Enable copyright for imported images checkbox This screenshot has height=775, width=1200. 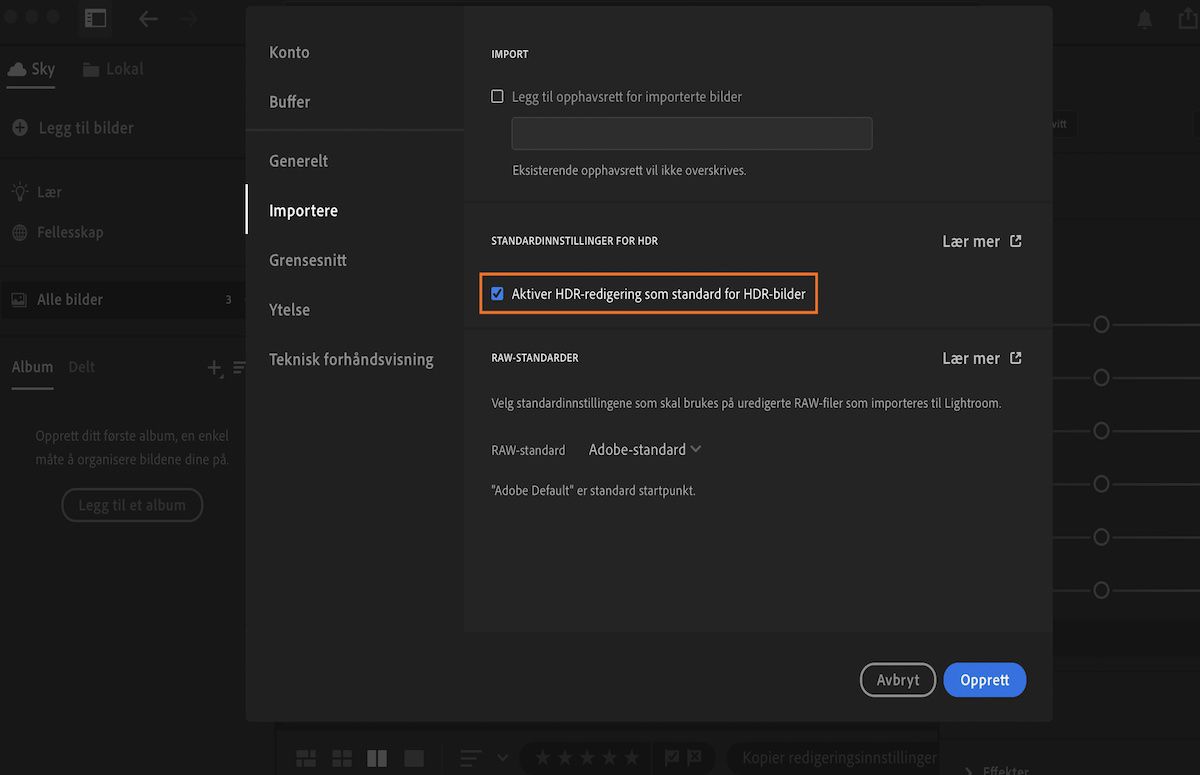[x=497, y=96]
